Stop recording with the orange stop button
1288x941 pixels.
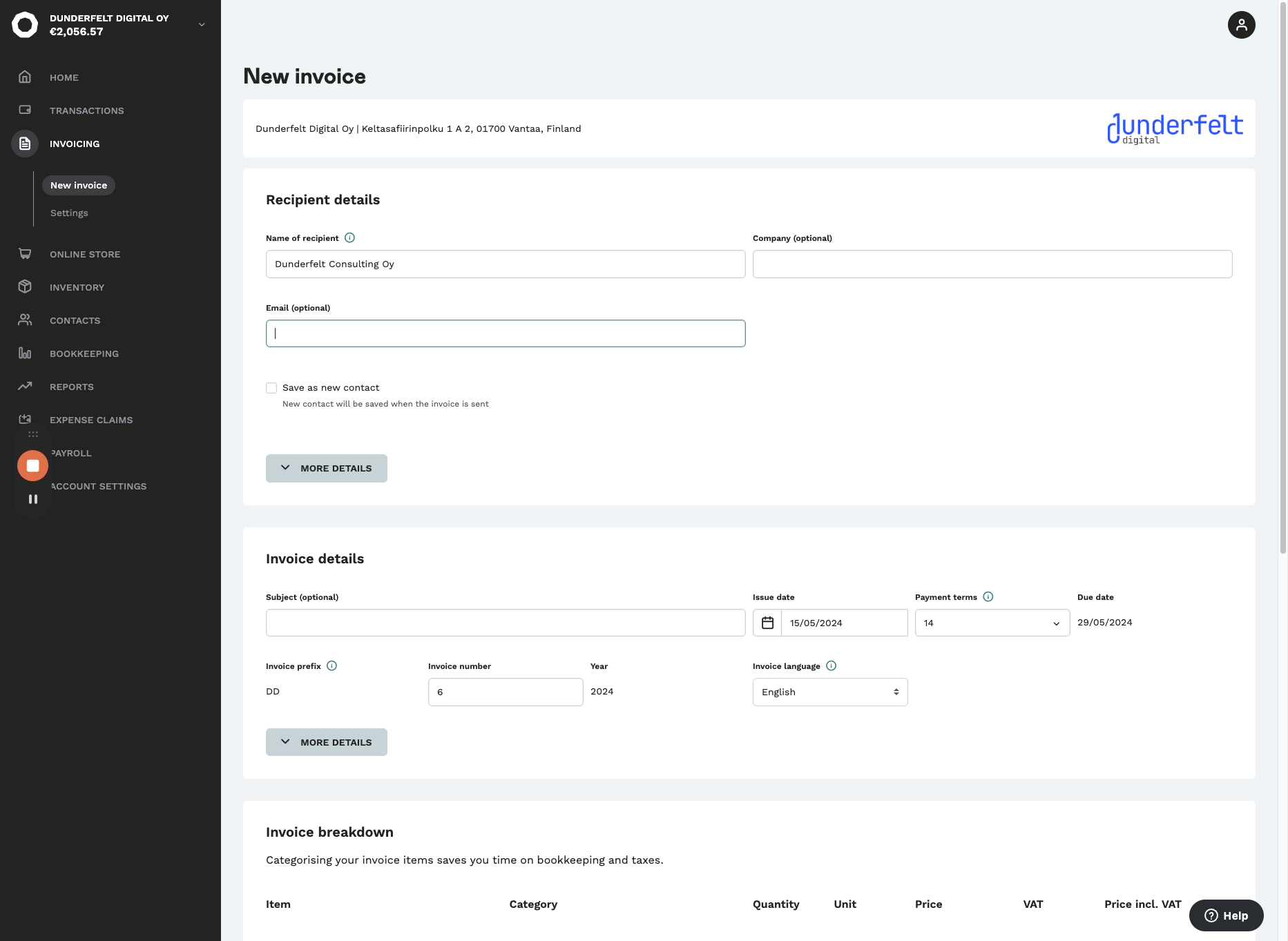tap(32, 465)
